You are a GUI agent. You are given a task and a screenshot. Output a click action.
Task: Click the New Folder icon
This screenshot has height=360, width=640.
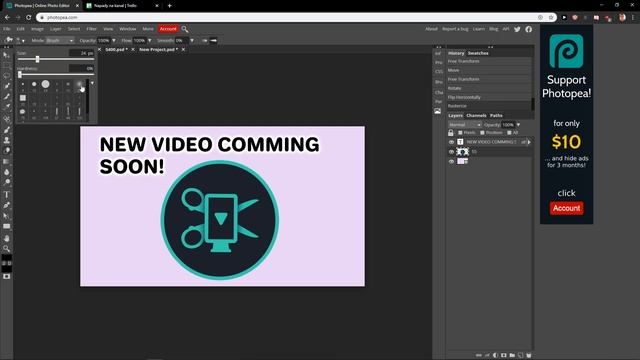pyautogui.click(x=512, y=355)
